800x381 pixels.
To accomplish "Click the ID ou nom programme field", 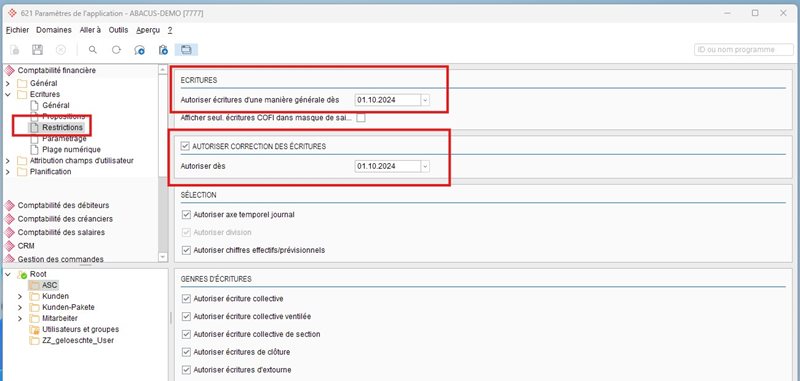I will [744, 49].
